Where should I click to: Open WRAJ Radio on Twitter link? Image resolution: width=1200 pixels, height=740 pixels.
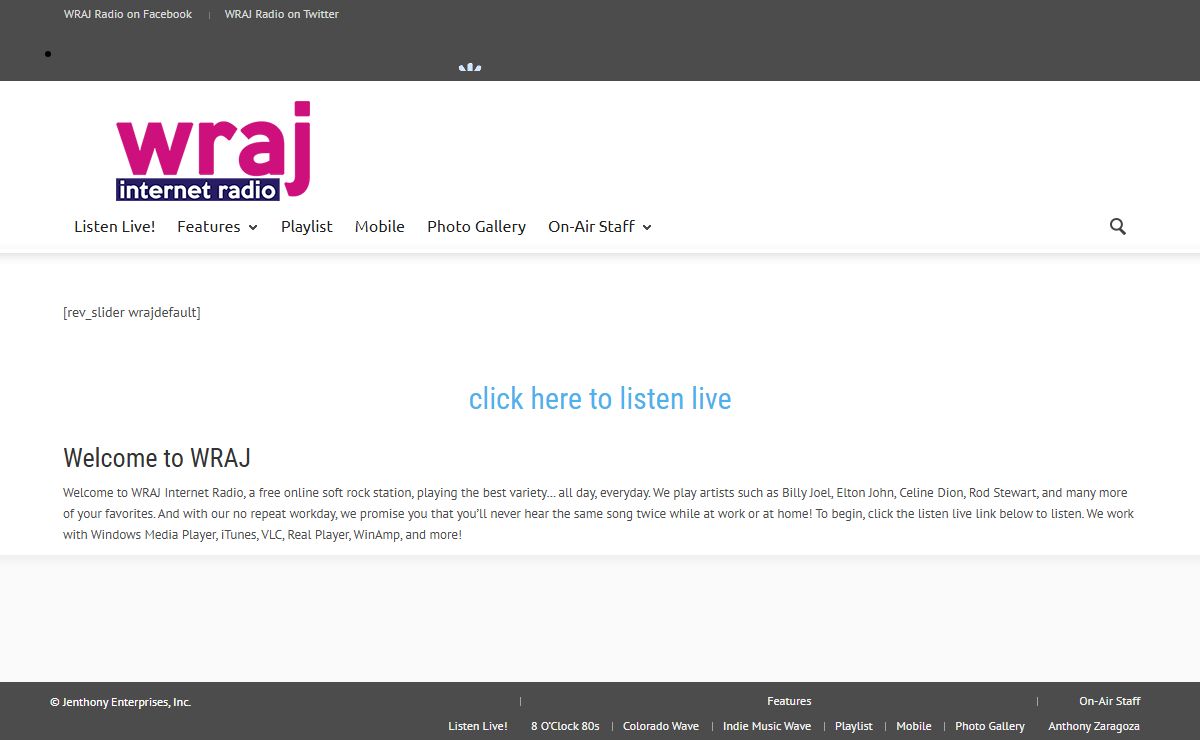[x=282, y=14]
